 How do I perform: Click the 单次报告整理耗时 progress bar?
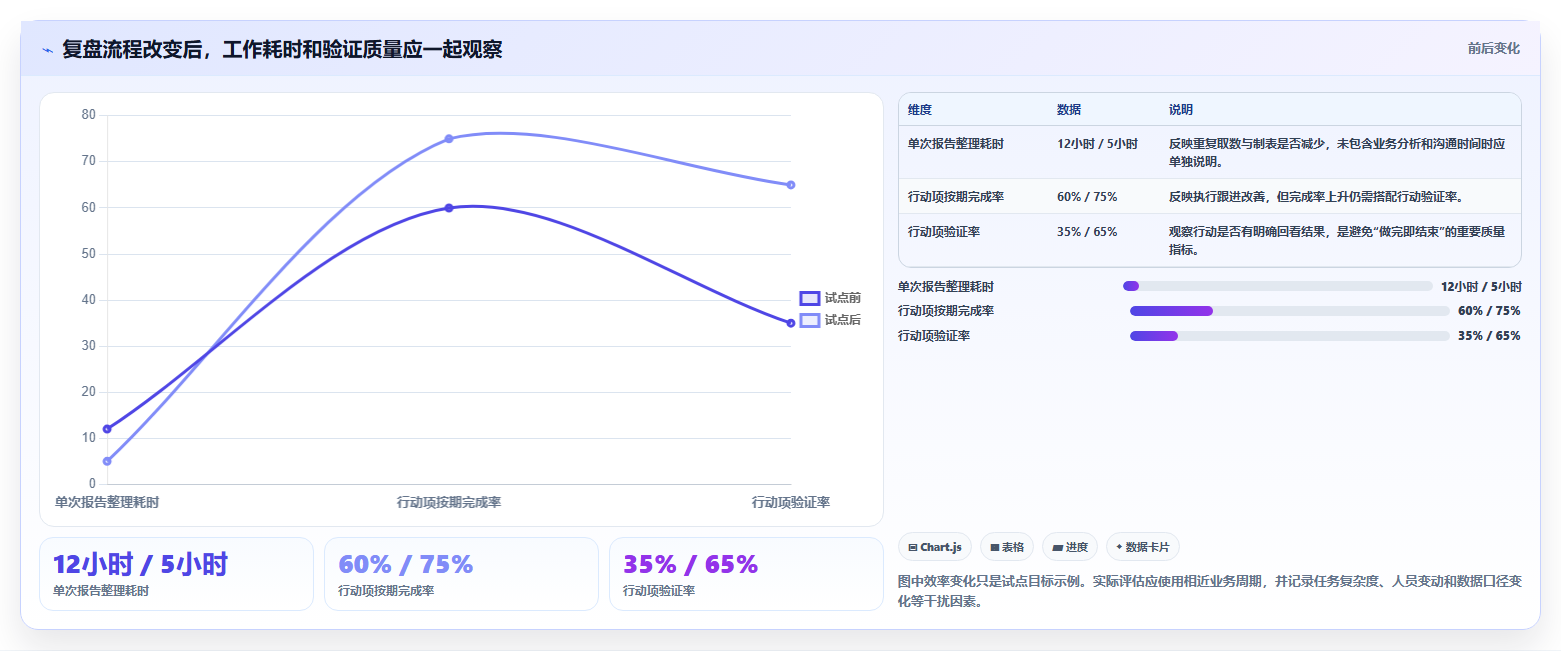coord(1278,286)
